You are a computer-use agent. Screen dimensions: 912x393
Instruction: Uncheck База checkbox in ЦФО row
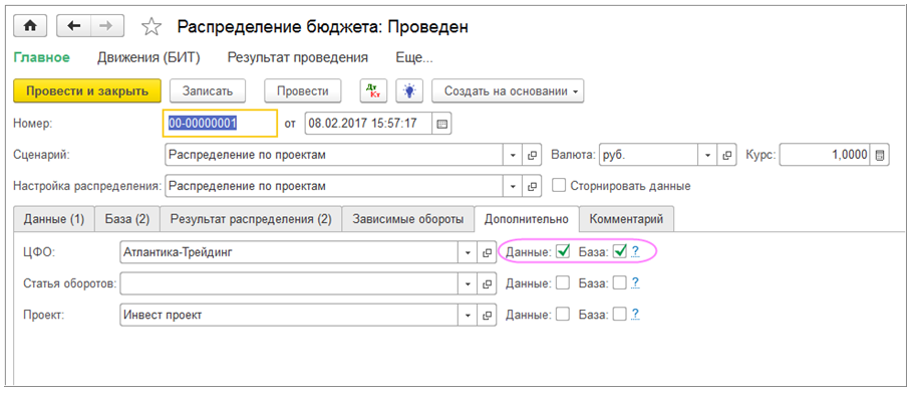tap(620, 252)
